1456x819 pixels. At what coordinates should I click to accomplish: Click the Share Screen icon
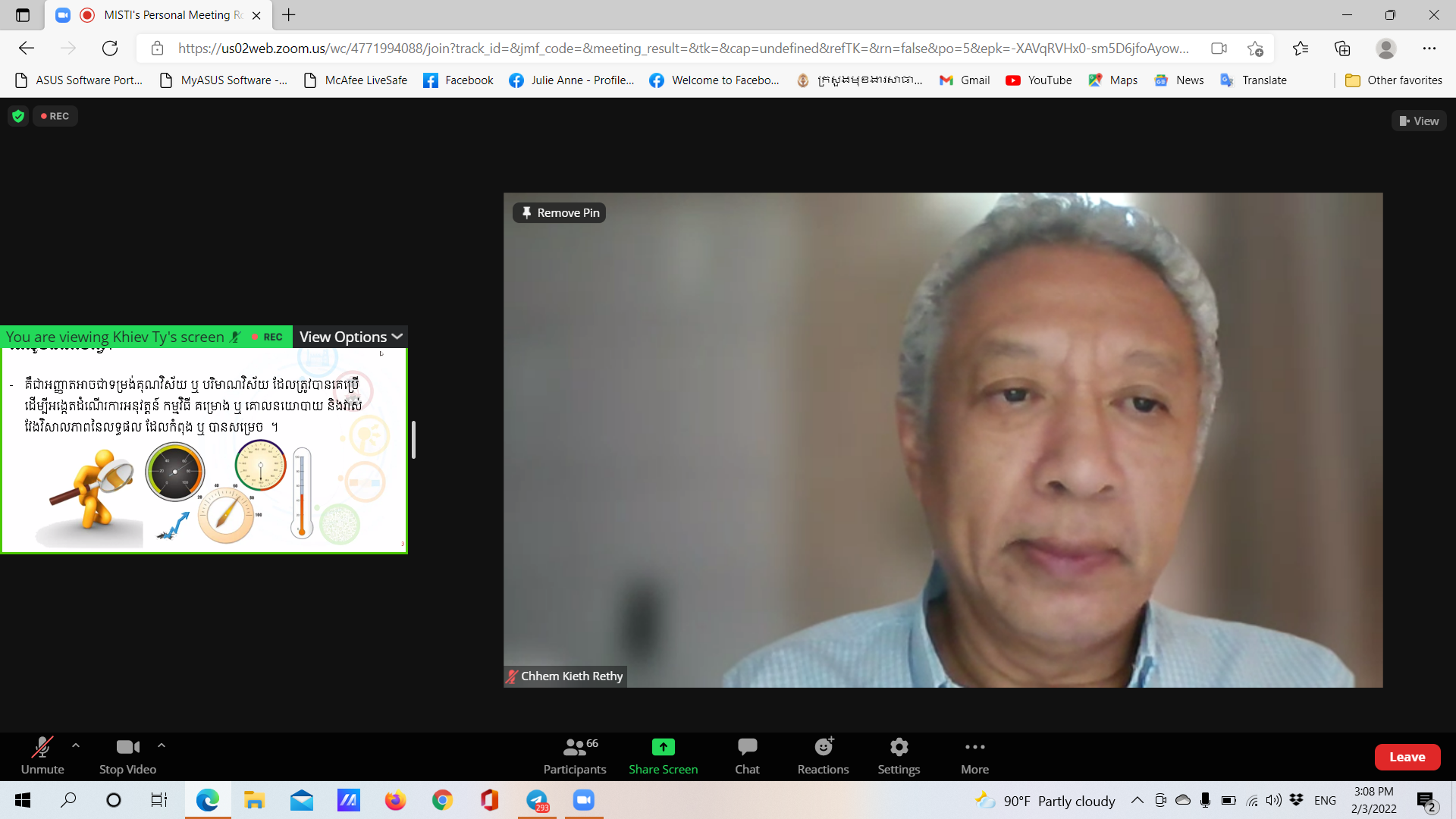coord(663,747)
